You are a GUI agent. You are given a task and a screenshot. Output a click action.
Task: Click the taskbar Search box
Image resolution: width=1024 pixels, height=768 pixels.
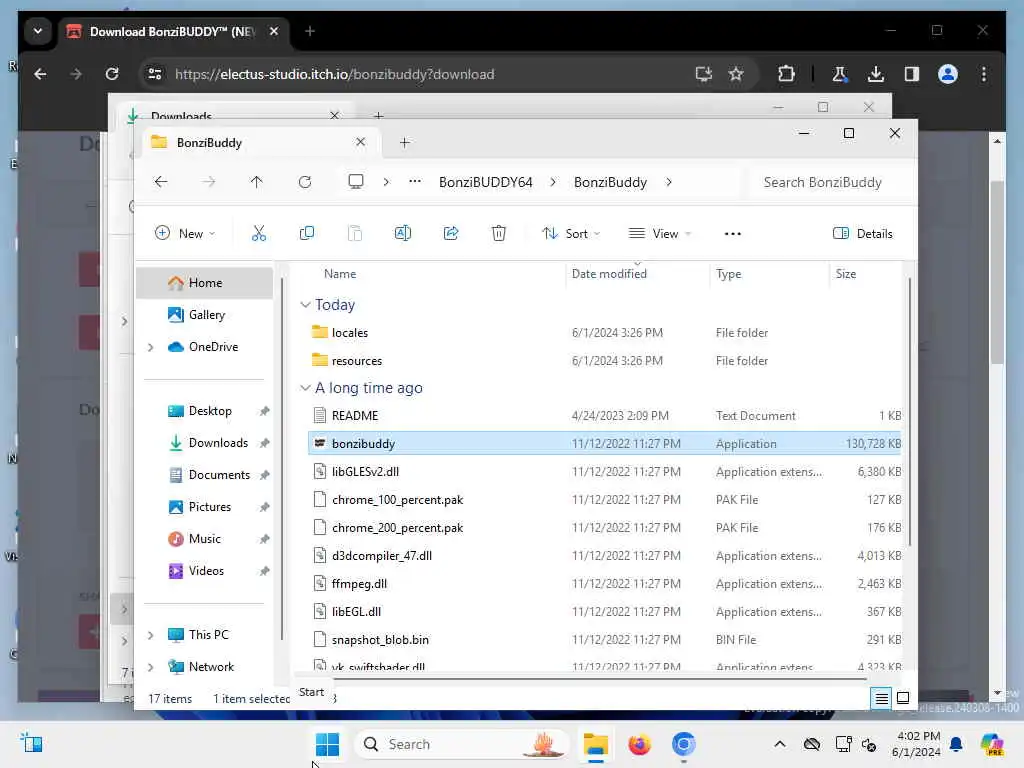462,744
